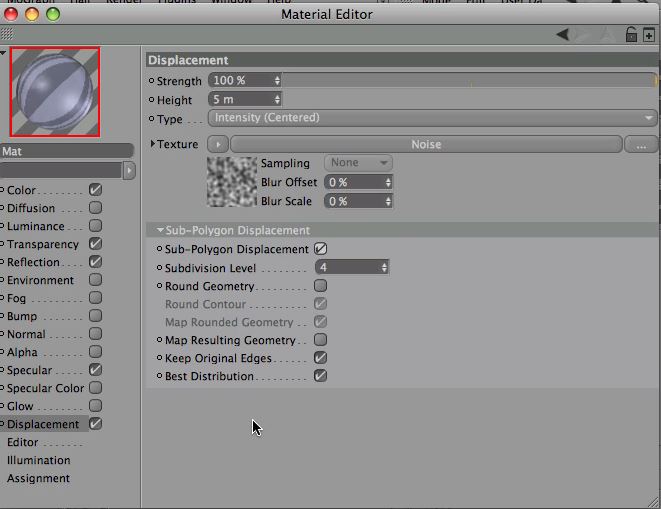Screen dimensions: 661x509
Task: Click the grip handle icon at top-left
Action: pyautogui.click(x=7, y=34)
